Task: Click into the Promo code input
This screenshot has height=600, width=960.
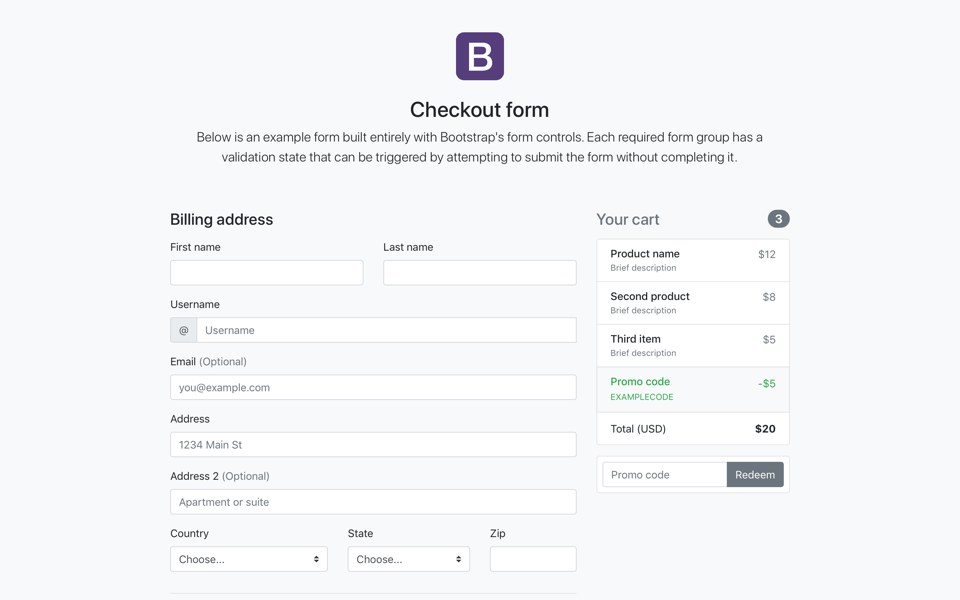Action: [x=663, y=474]
